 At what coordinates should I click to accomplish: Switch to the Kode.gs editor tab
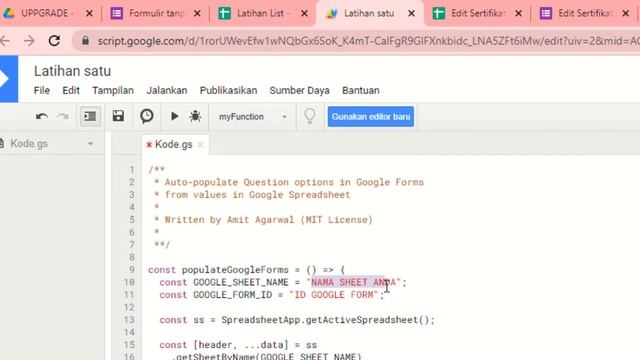173,144
